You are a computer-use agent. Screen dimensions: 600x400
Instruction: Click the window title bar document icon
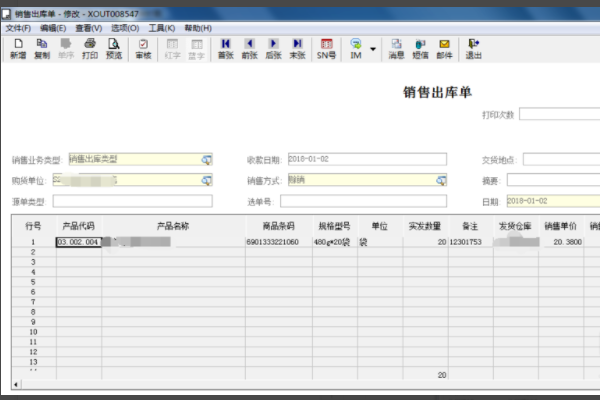pos(7,14)
